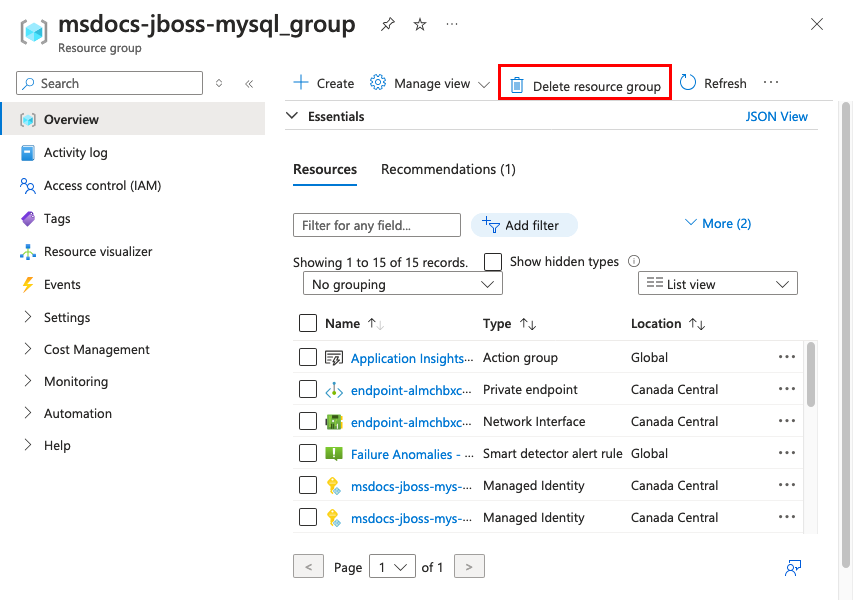This screenshot has width=853, height=600.
Task: Open Tags from the sidebar
Action: 57,219
